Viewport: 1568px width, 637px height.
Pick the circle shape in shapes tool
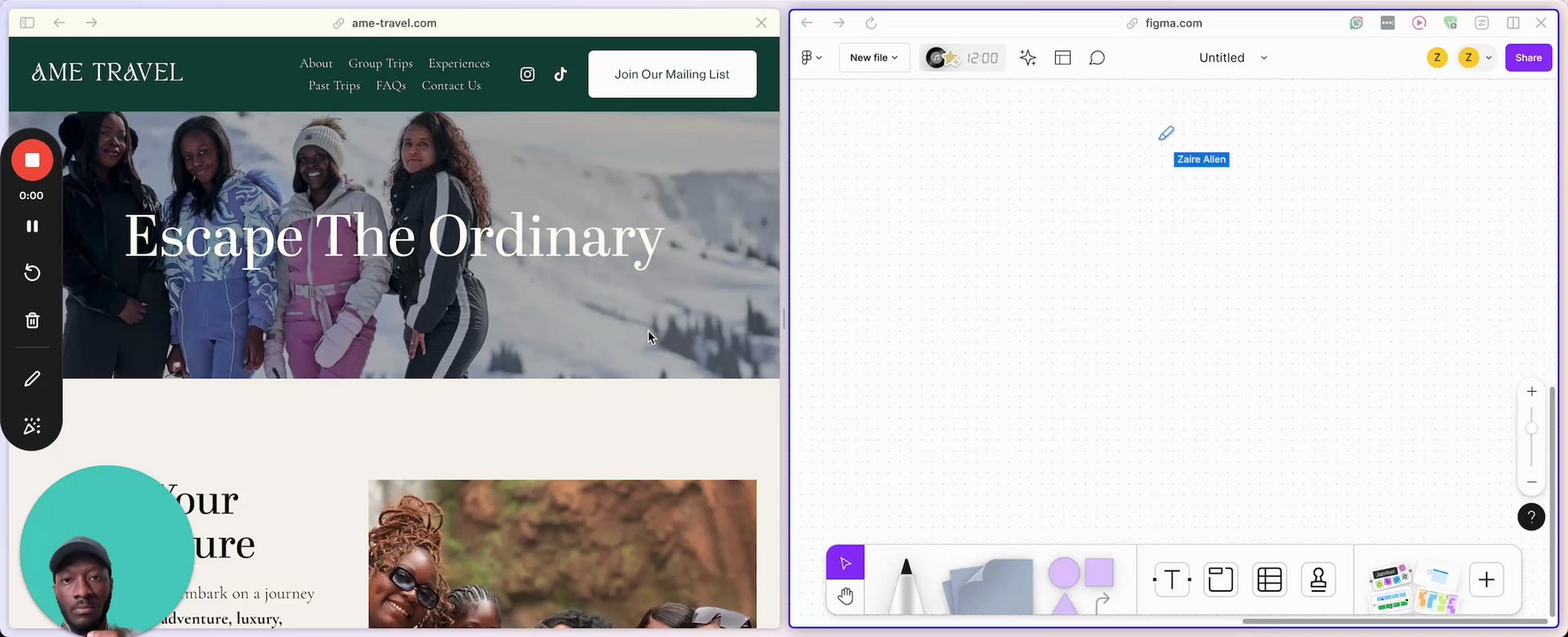click(x=1064, y=572)
